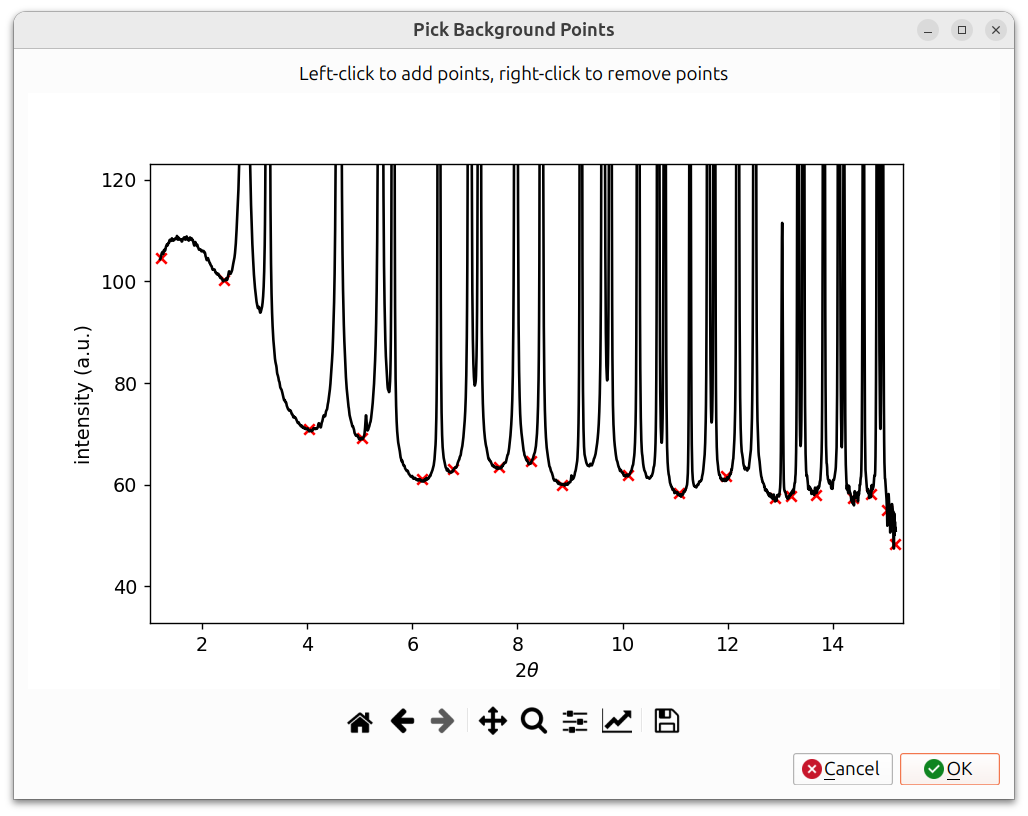Close the Pick Background Points window

point(996,30)
